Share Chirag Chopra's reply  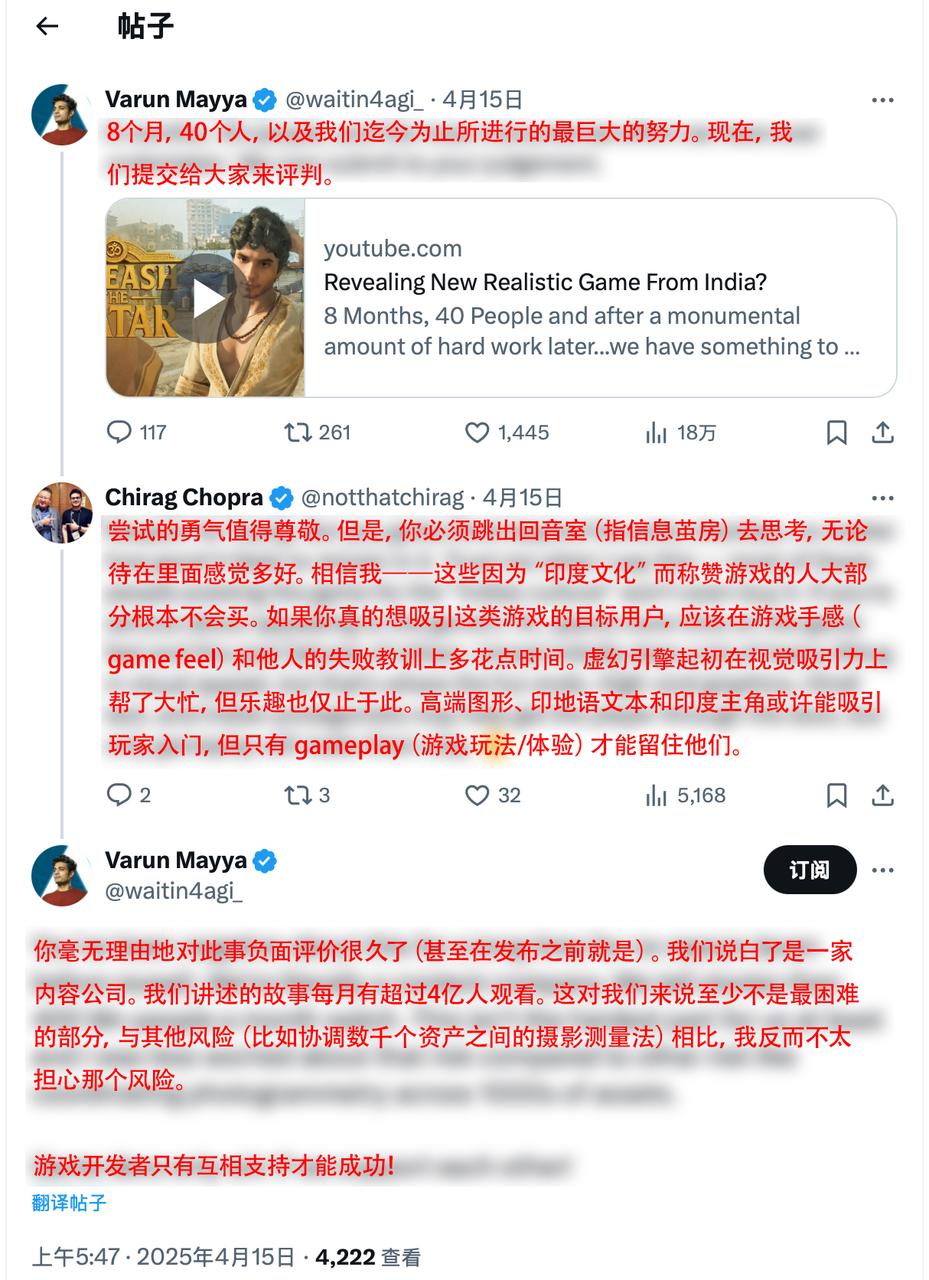pos(883,795)
